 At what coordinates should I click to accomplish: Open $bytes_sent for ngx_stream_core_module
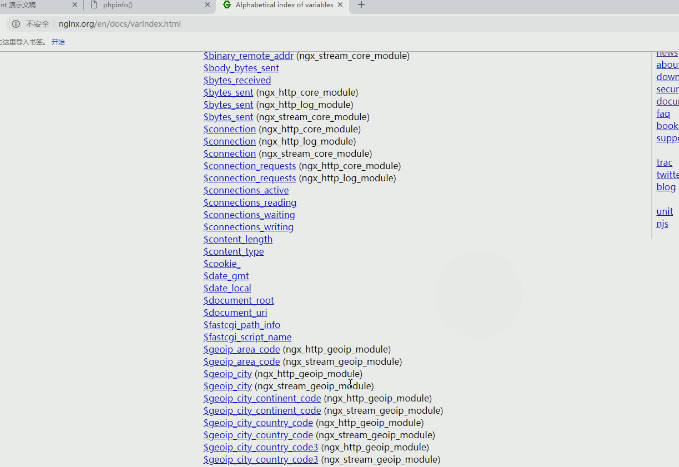point(228,117)
